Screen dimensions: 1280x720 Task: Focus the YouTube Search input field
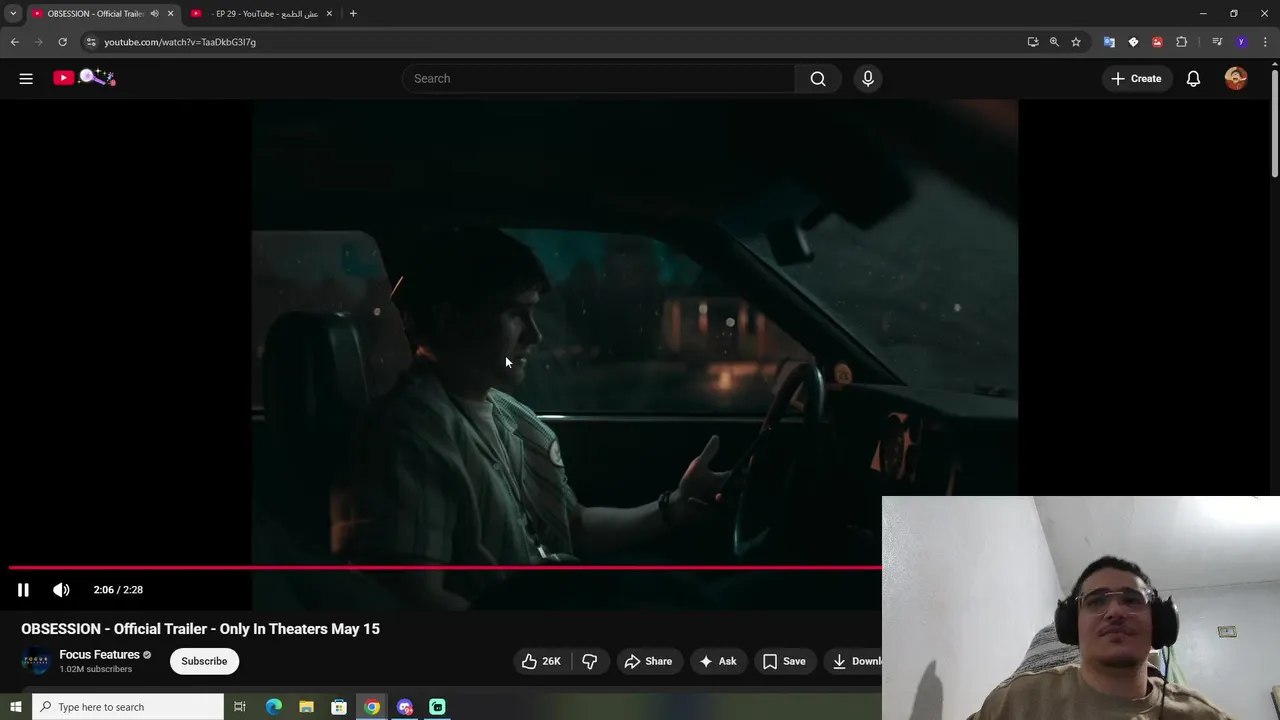tap(600, 78)
